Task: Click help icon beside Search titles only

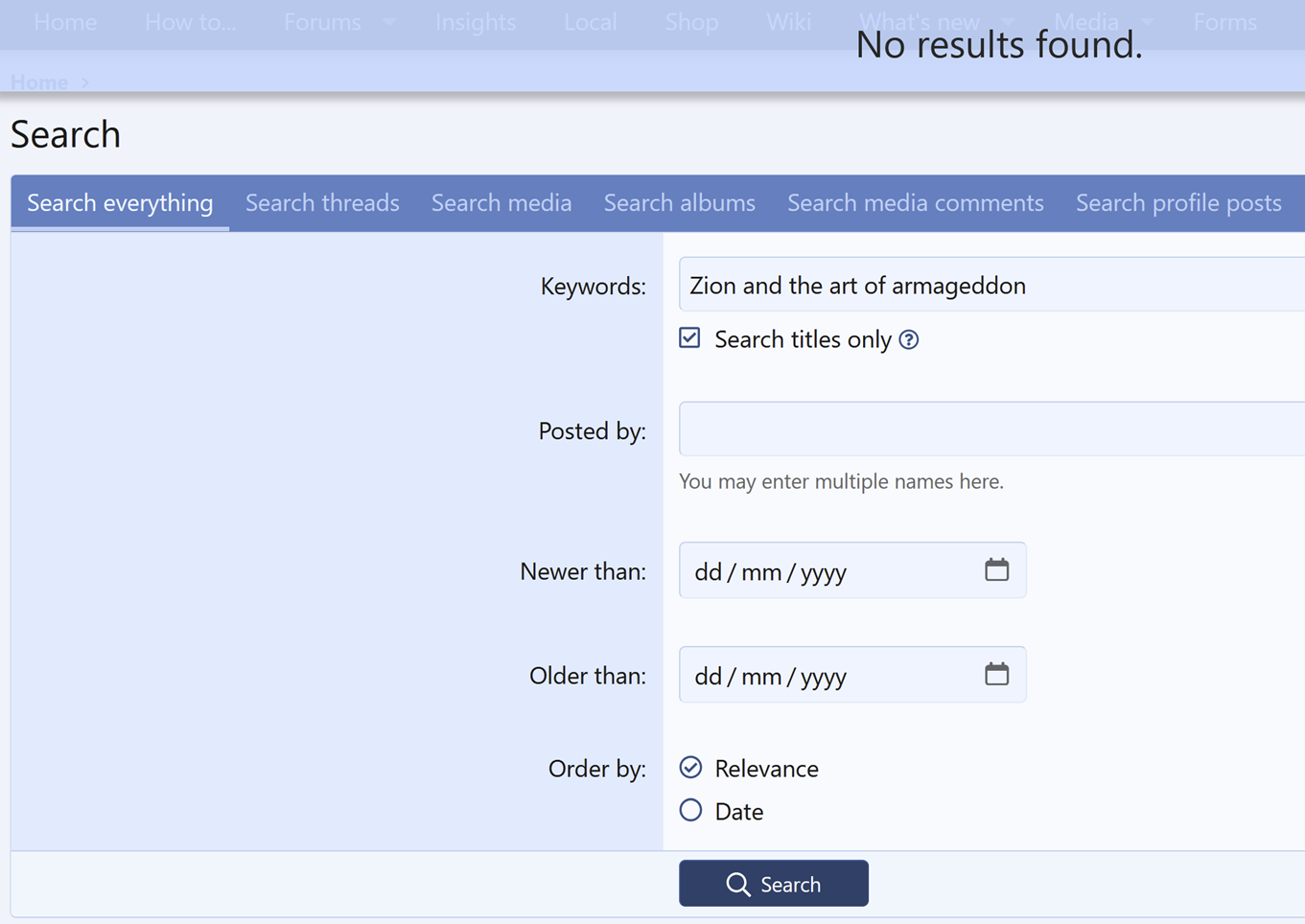Action: point(909,340)
